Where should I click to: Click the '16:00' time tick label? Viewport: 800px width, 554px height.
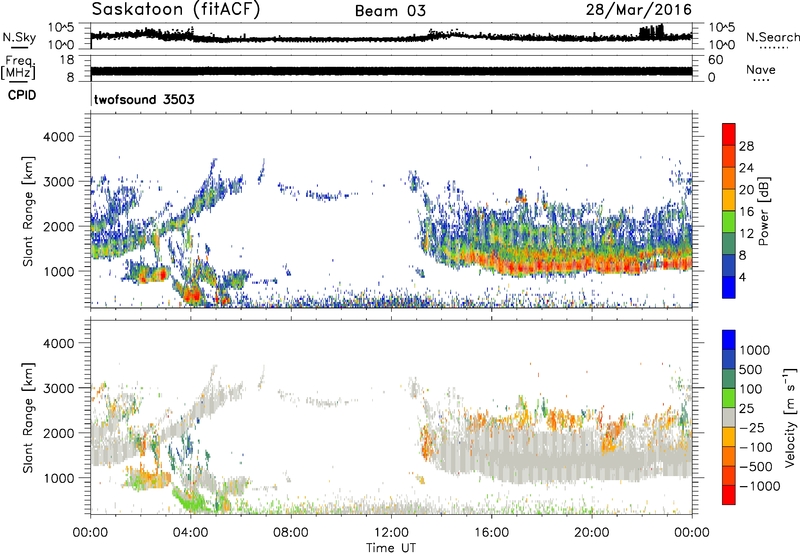tap(491, 533)
